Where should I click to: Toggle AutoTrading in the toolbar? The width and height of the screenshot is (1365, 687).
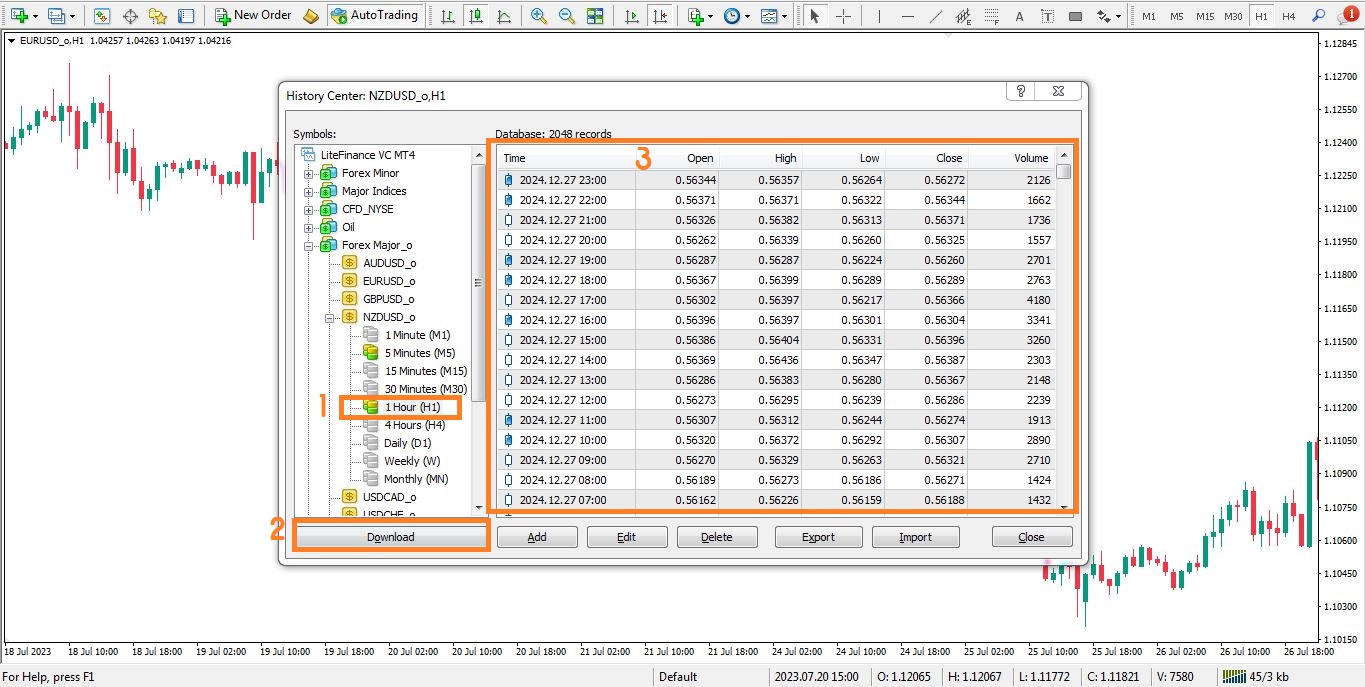pos(375,15)
